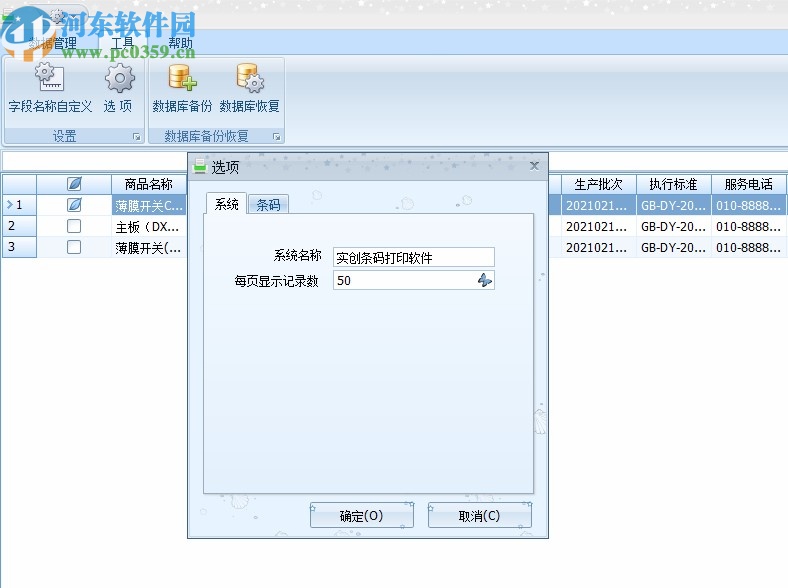Switch to the 条码 tab in the dialog
Screen dimensions: 788x588
[268, 205]
